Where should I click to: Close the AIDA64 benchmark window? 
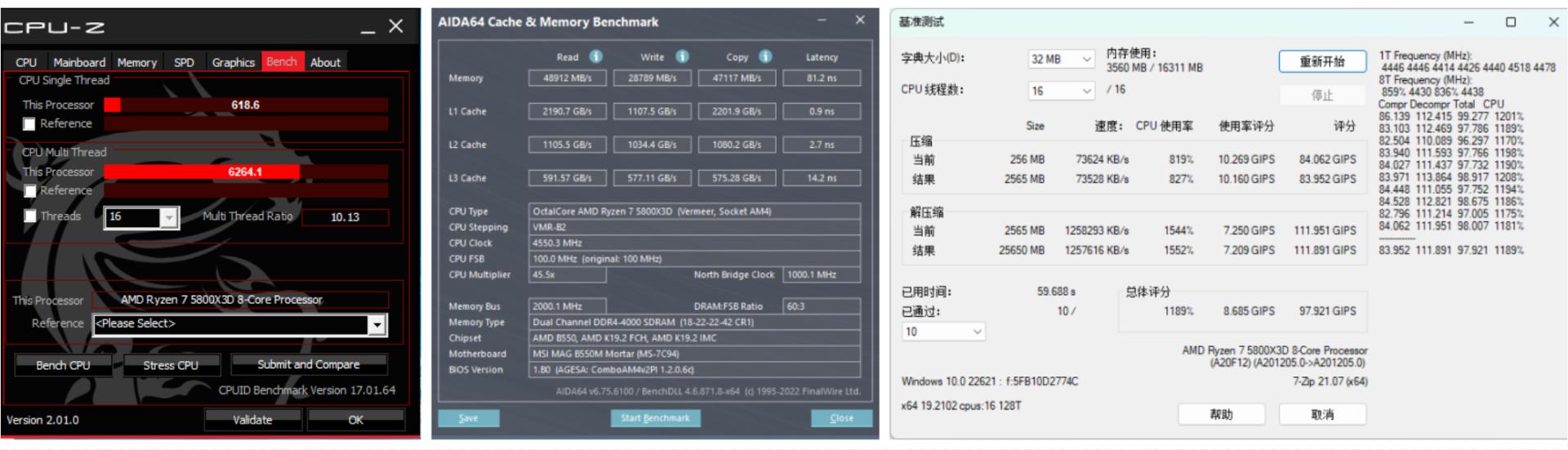click(x=860, y=20)
